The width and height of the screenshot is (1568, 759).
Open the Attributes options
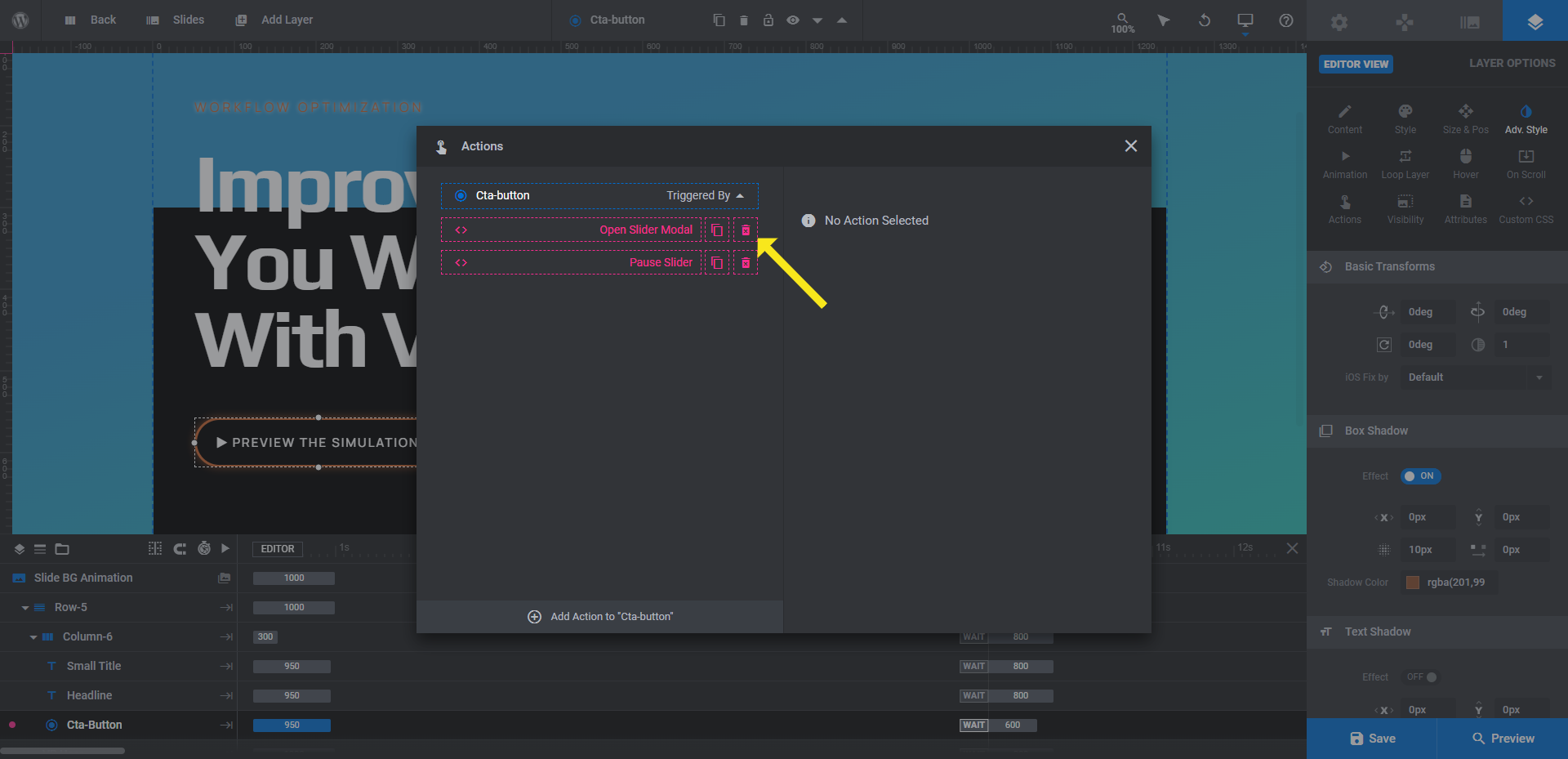1466,209
